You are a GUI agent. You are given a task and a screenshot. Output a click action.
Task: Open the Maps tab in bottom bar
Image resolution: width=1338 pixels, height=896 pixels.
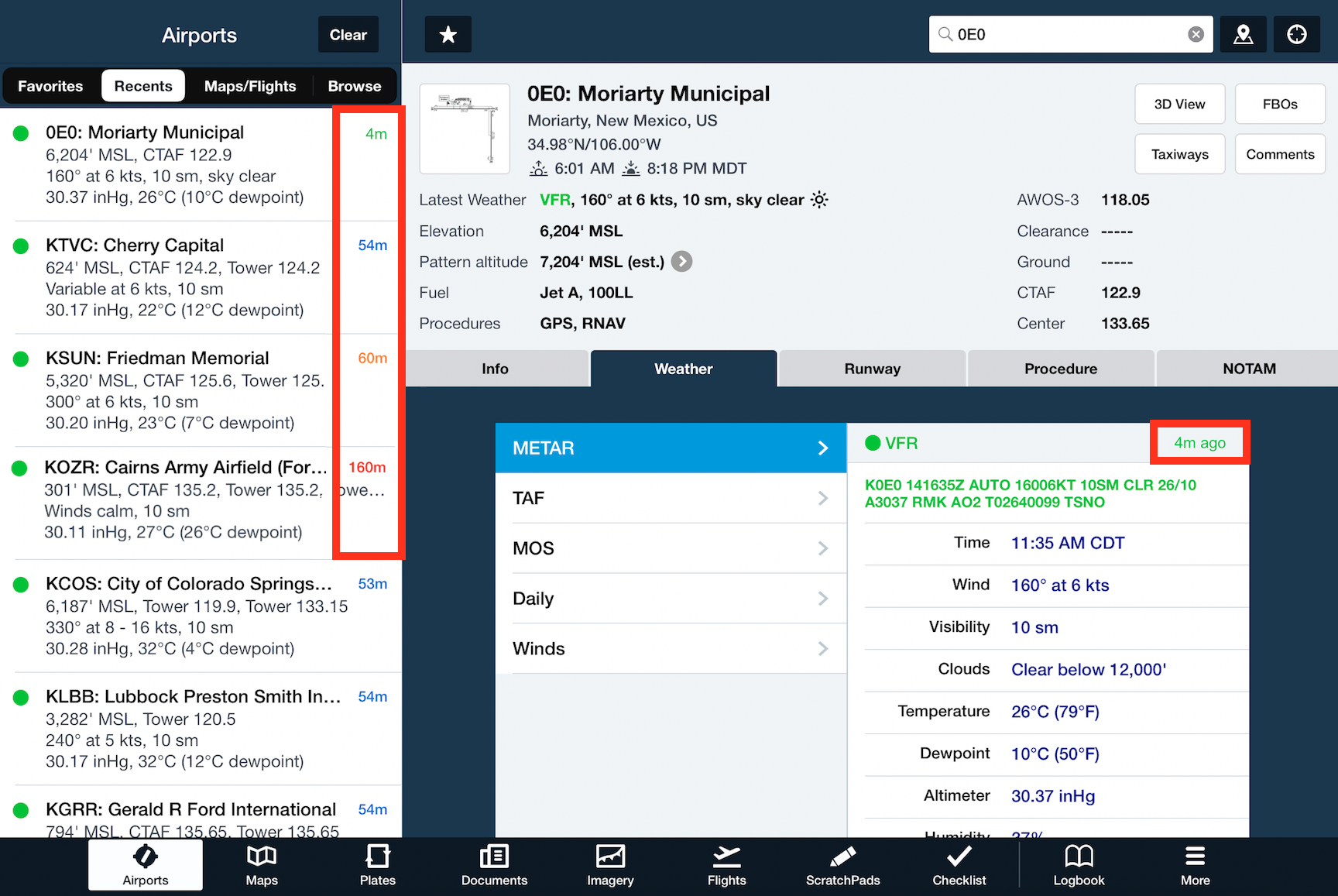coord(262,865)
